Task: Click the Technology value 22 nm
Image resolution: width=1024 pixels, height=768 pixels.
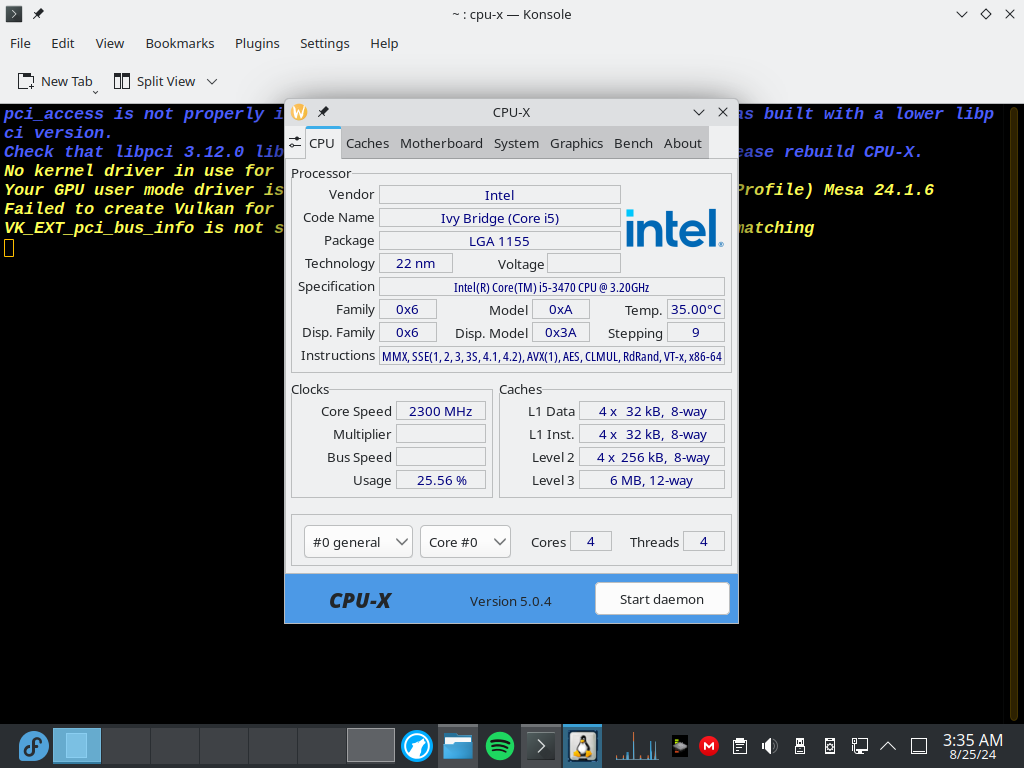Action: click(x=415, y=263)
